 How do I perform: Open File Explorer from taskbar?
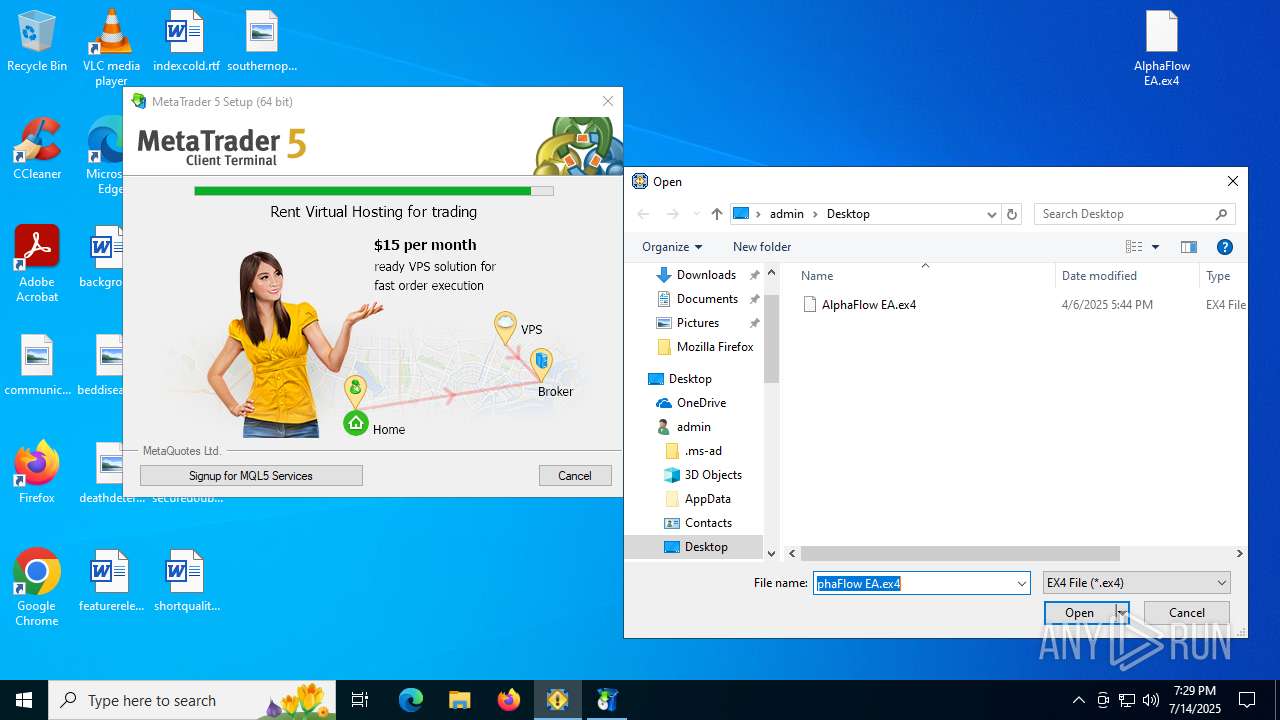(x=459, y=700)
